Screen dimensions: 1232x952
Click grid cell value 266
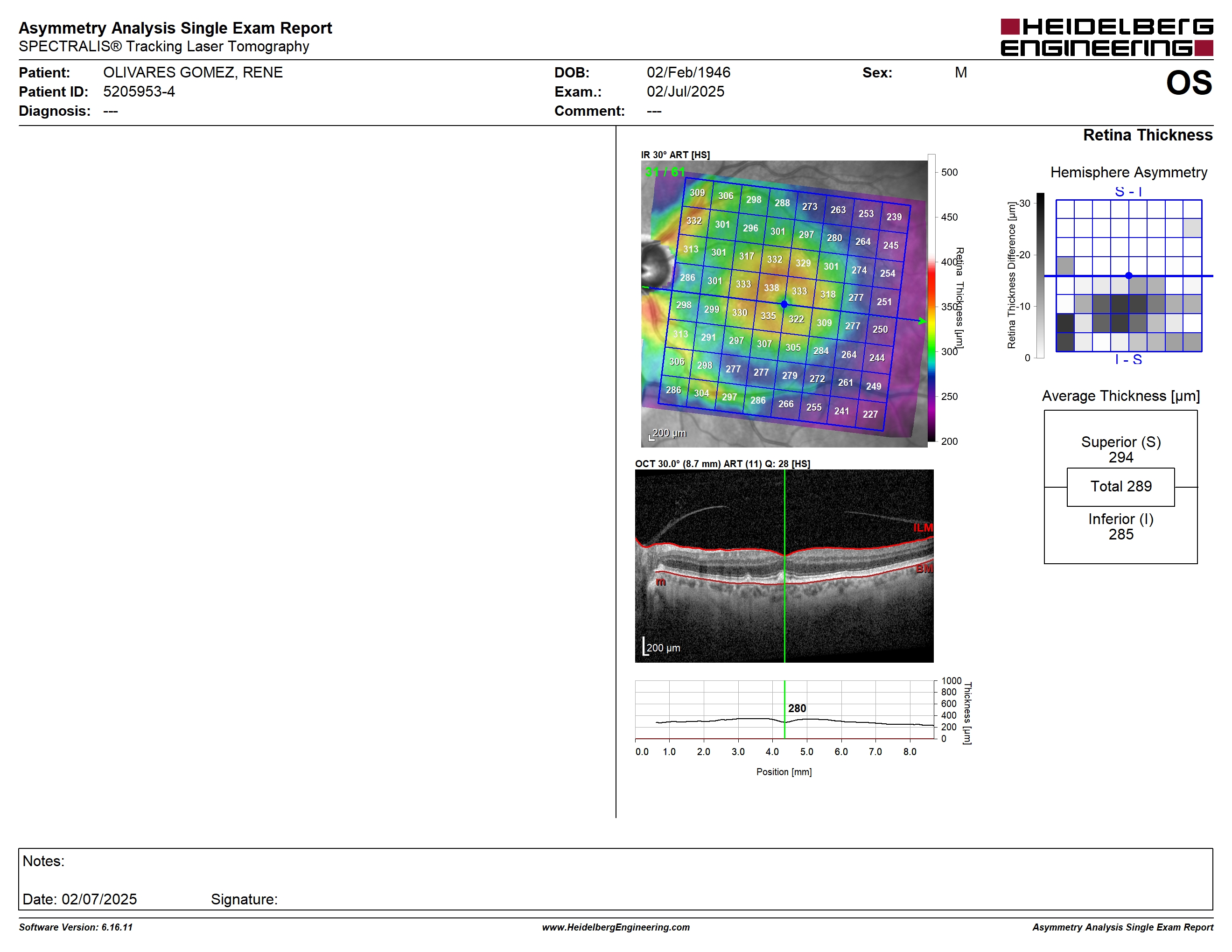click(x=786, y=404)
